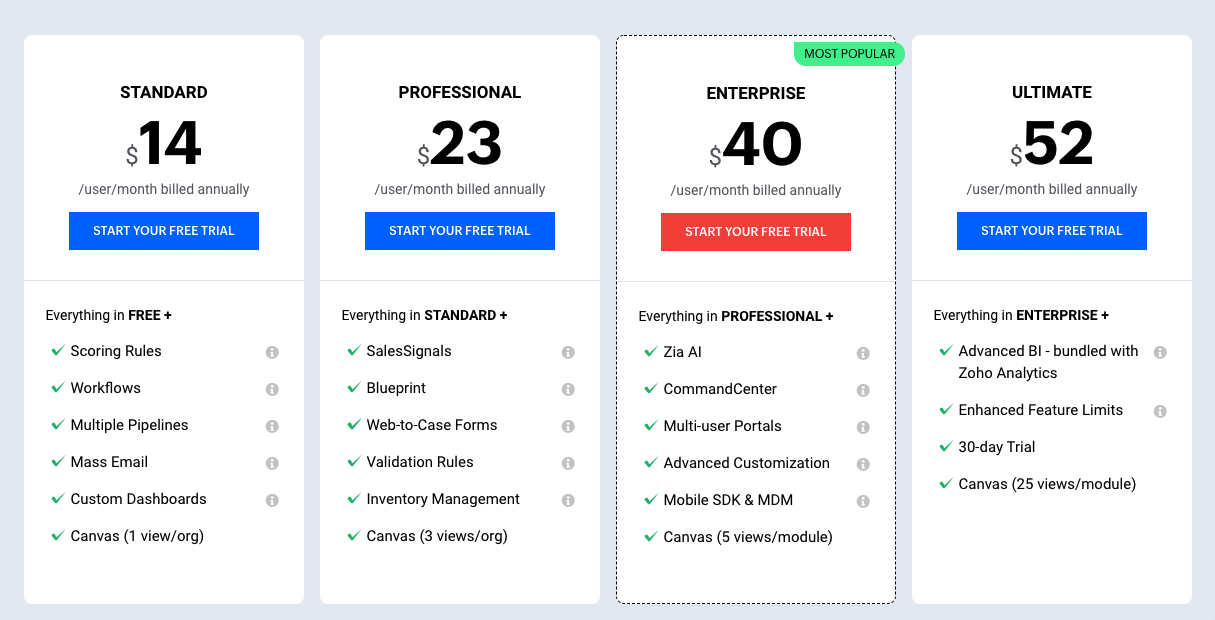Show info for CommandCenter feature
Image resolution: width=1215 pixels, height=620 pixels.
tap(863, 391)
